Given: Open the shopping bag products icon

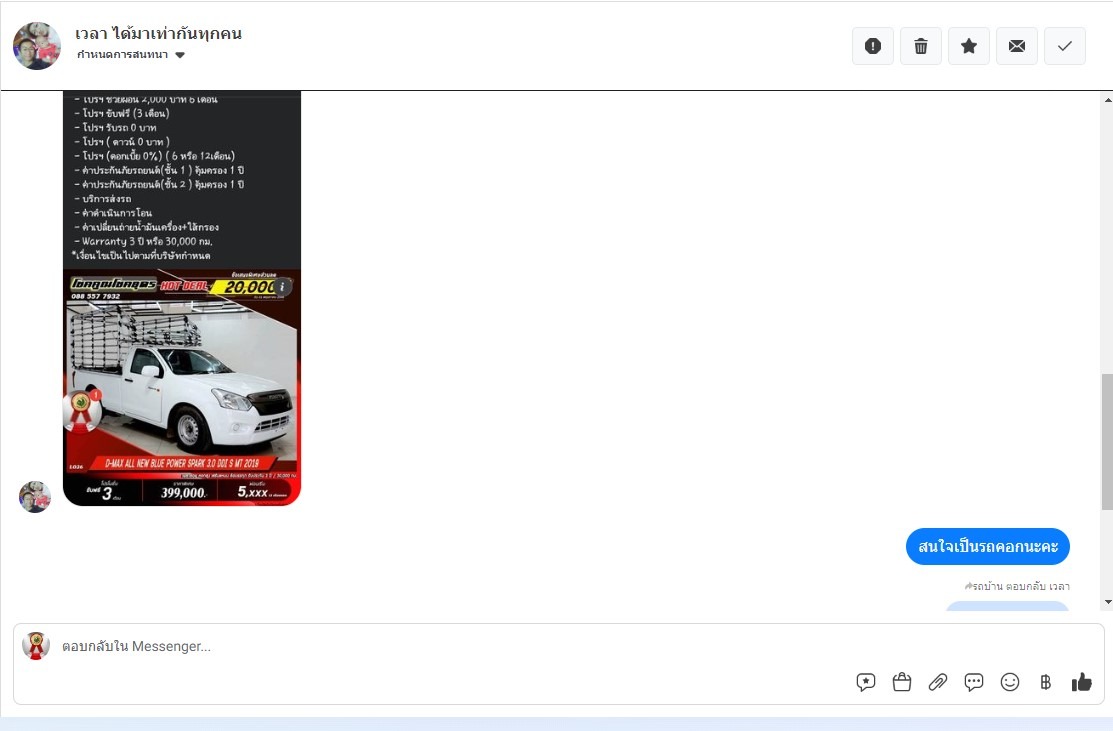Looking at the screenshot, I should pyautogui.click(x=901, y=682).
